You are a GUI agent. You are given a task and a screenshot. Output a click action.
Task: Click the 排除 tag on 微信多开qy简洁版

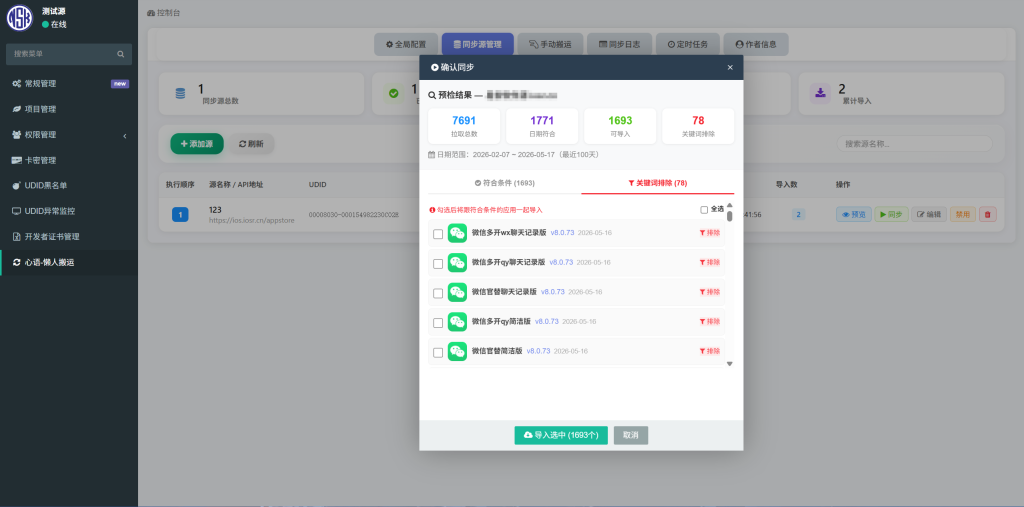click(x=710, y=321)
